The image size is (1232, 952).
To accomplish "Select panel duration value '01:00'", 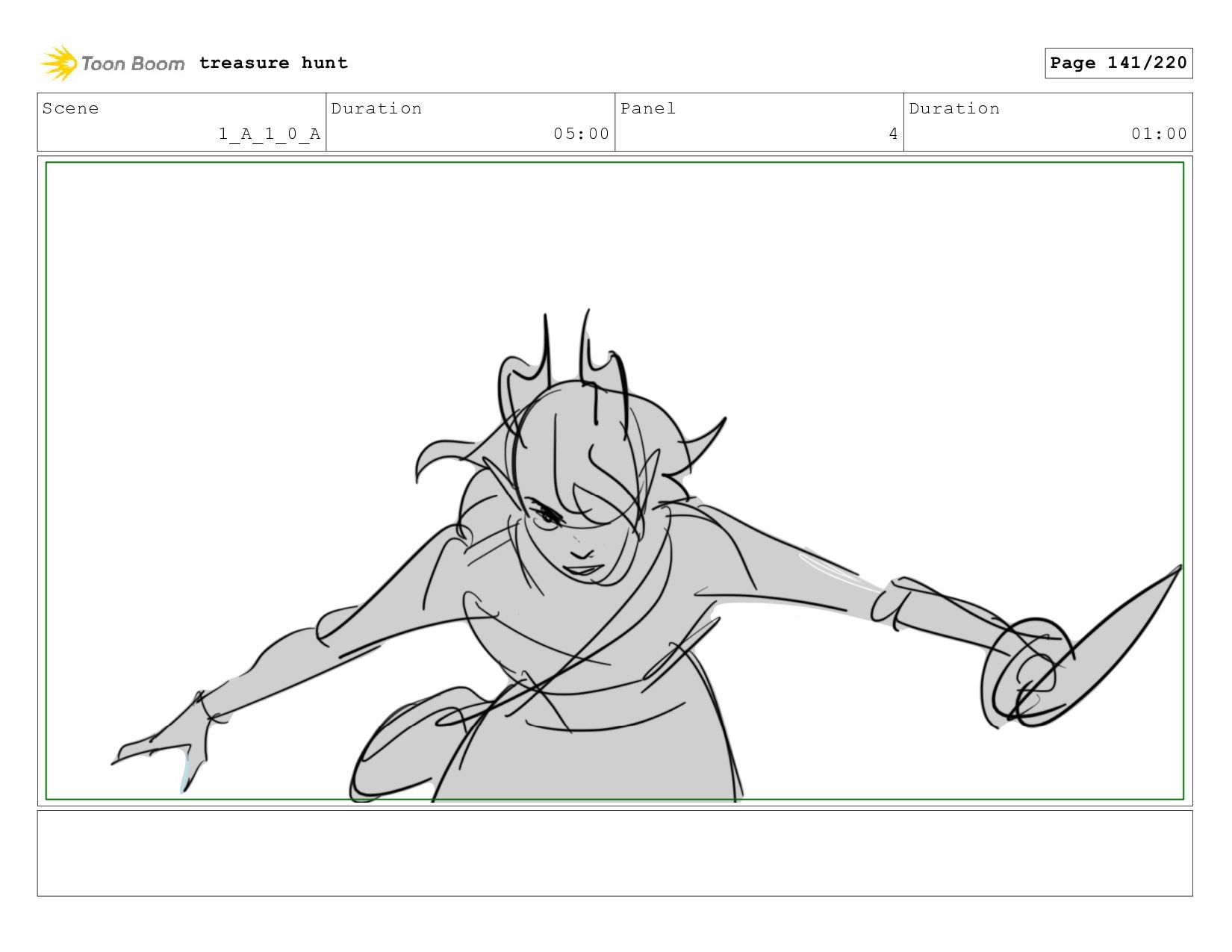I will [x=1159, y=134].
